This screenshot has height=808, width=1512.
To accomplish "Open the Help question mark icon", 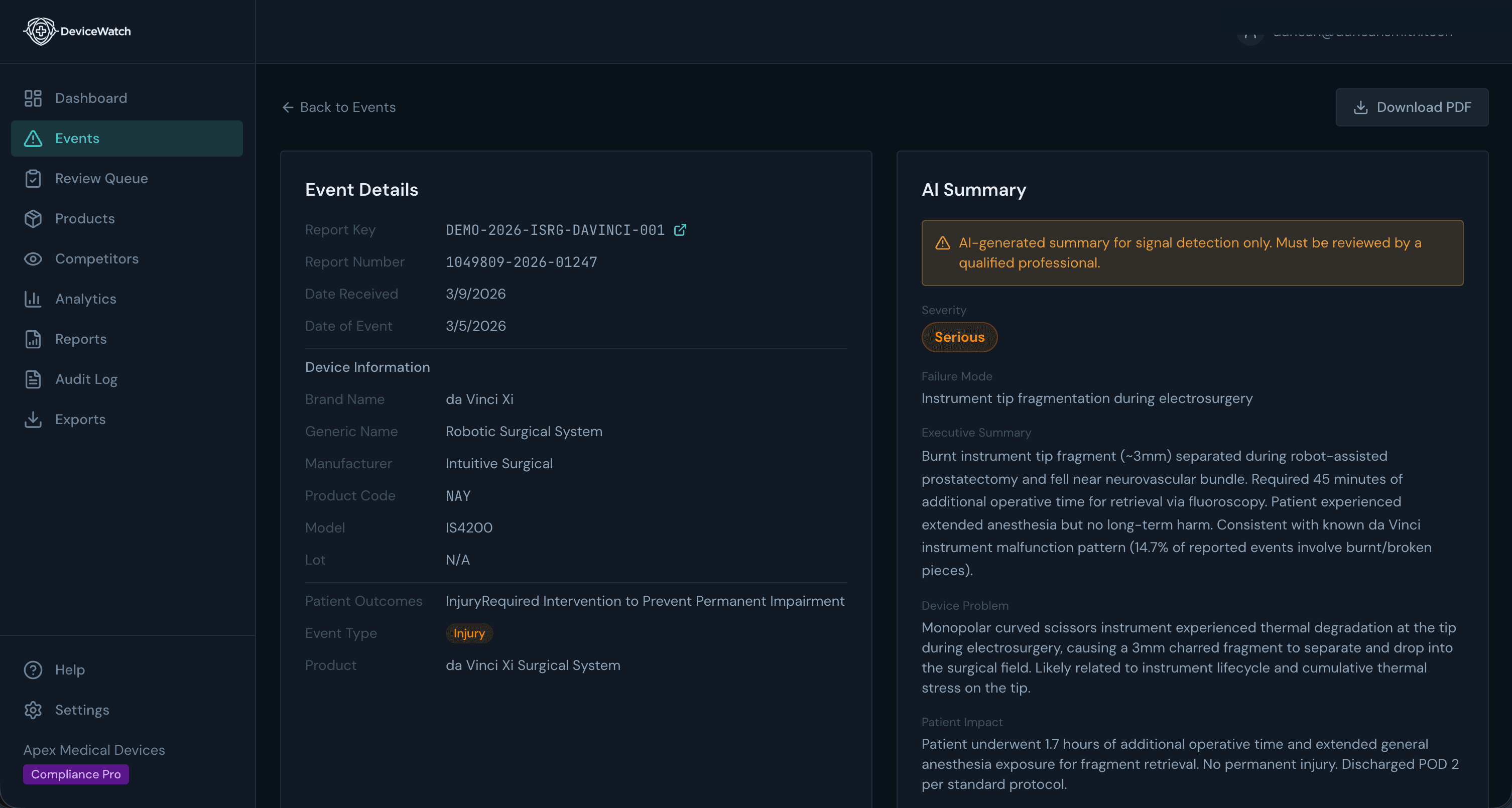I will [34, 669].
